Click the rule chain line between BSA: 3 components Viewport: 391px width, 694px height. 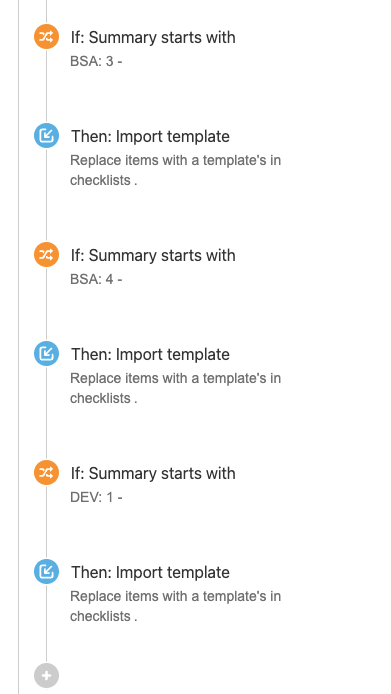(46, 86)
